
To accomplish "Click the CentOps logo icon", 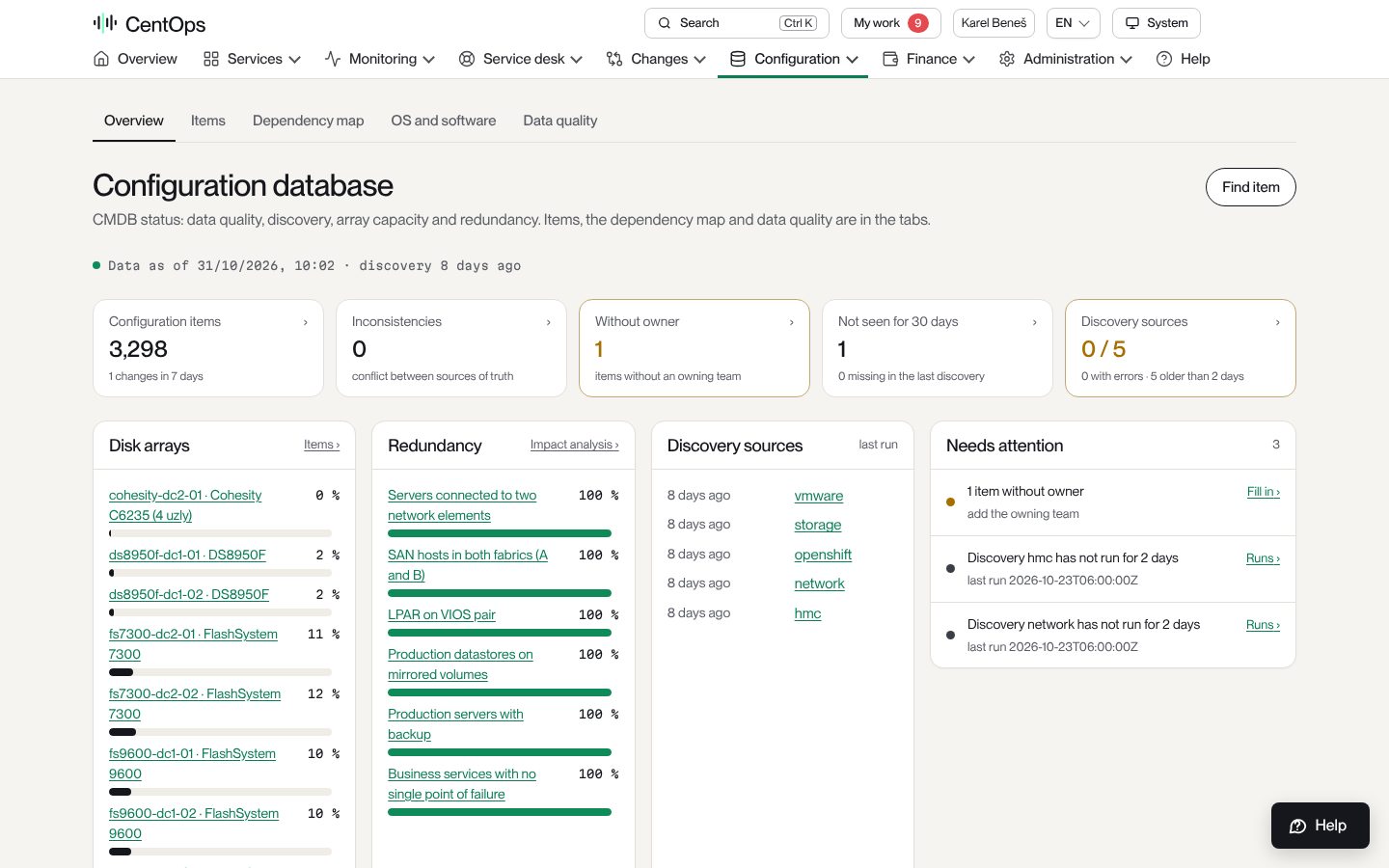I will [x=104, y=23].
